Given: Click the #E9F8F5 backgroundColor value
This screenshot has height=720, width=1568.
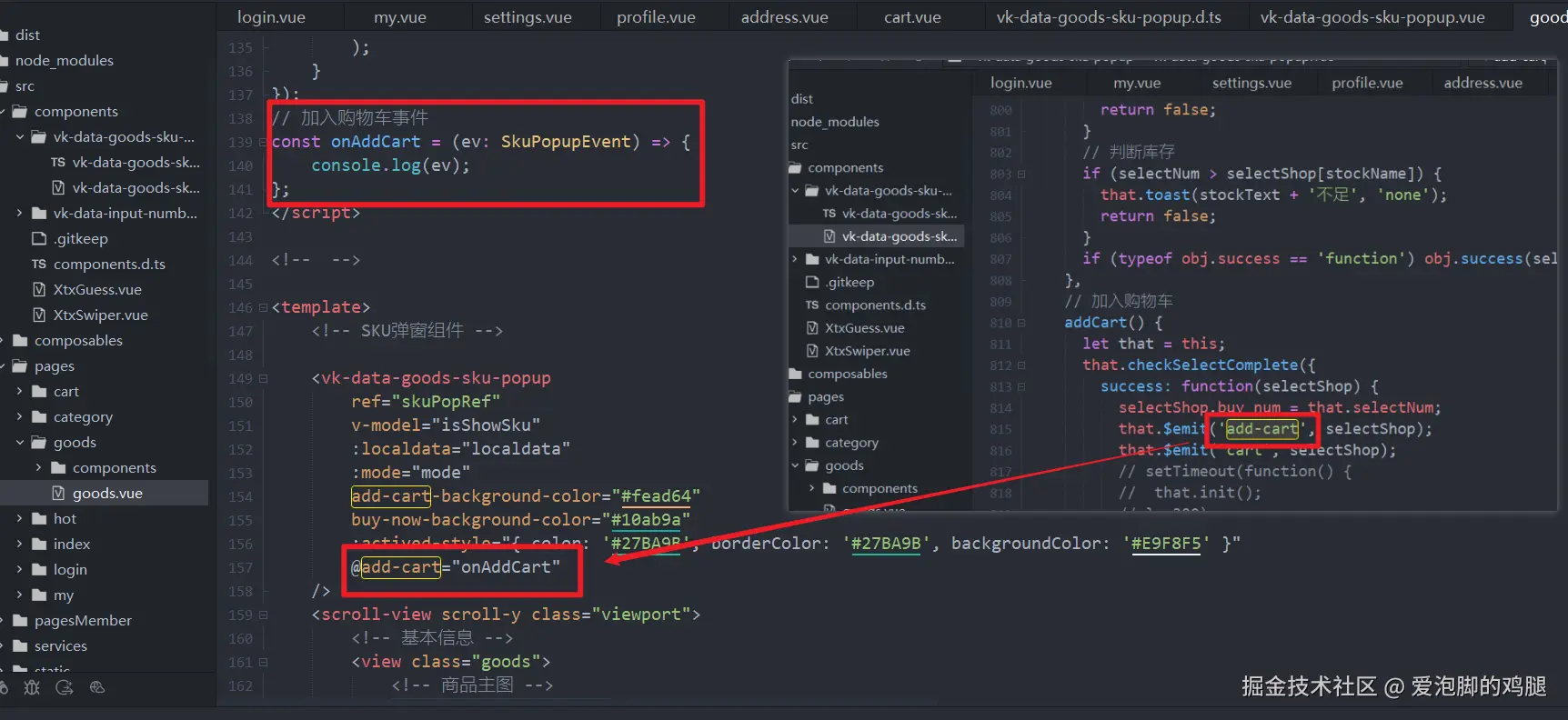Looking at the screenshot, I should [x=1166, y=544].
